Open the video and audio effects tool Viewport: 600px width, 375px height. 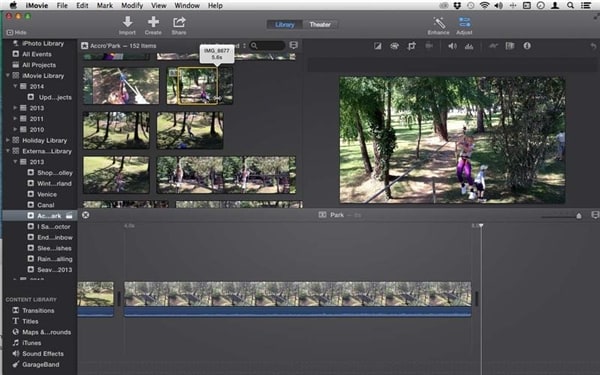tap(510, 46)
